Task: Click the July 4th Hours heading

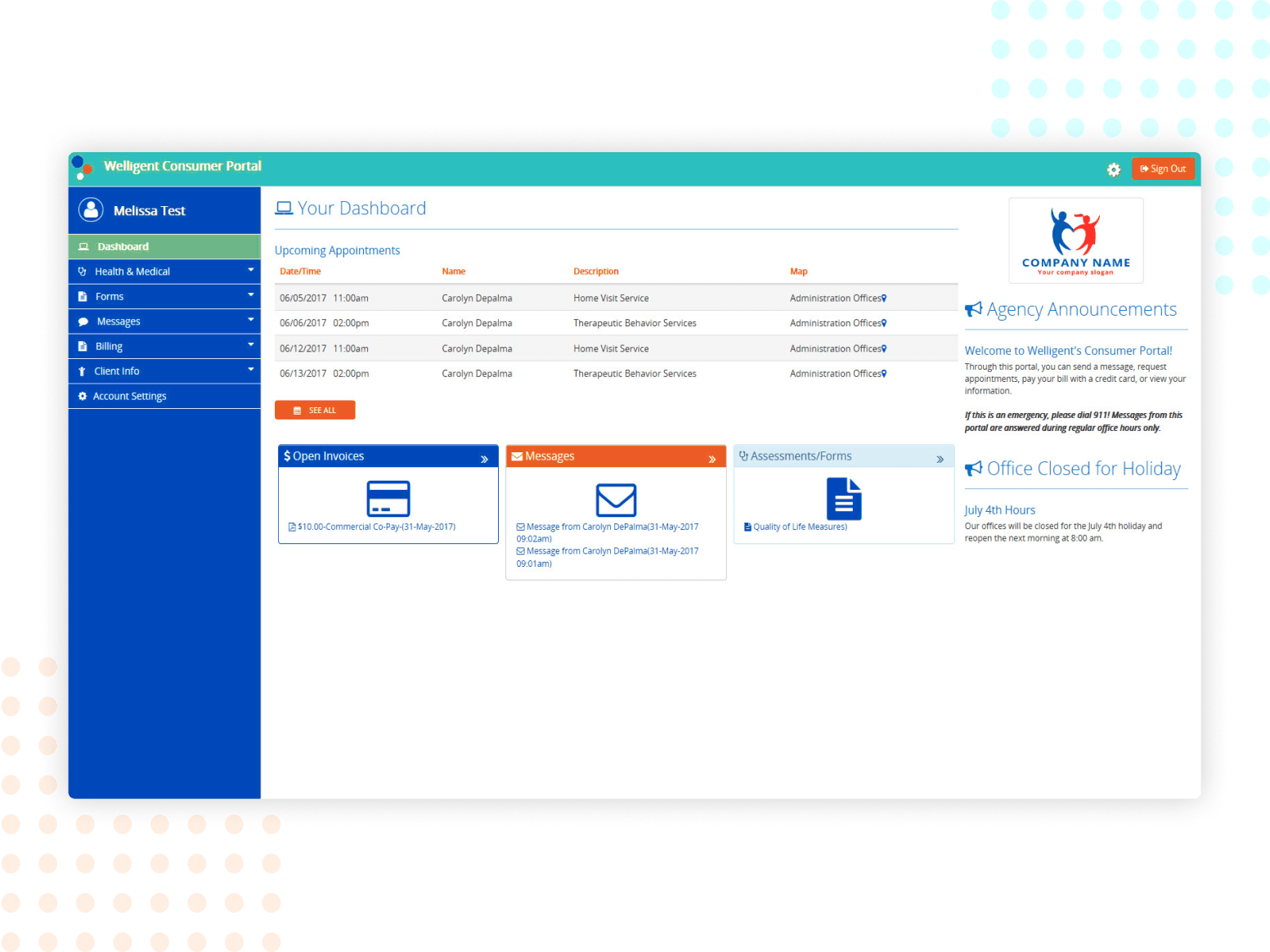Action: pos(999,510)
